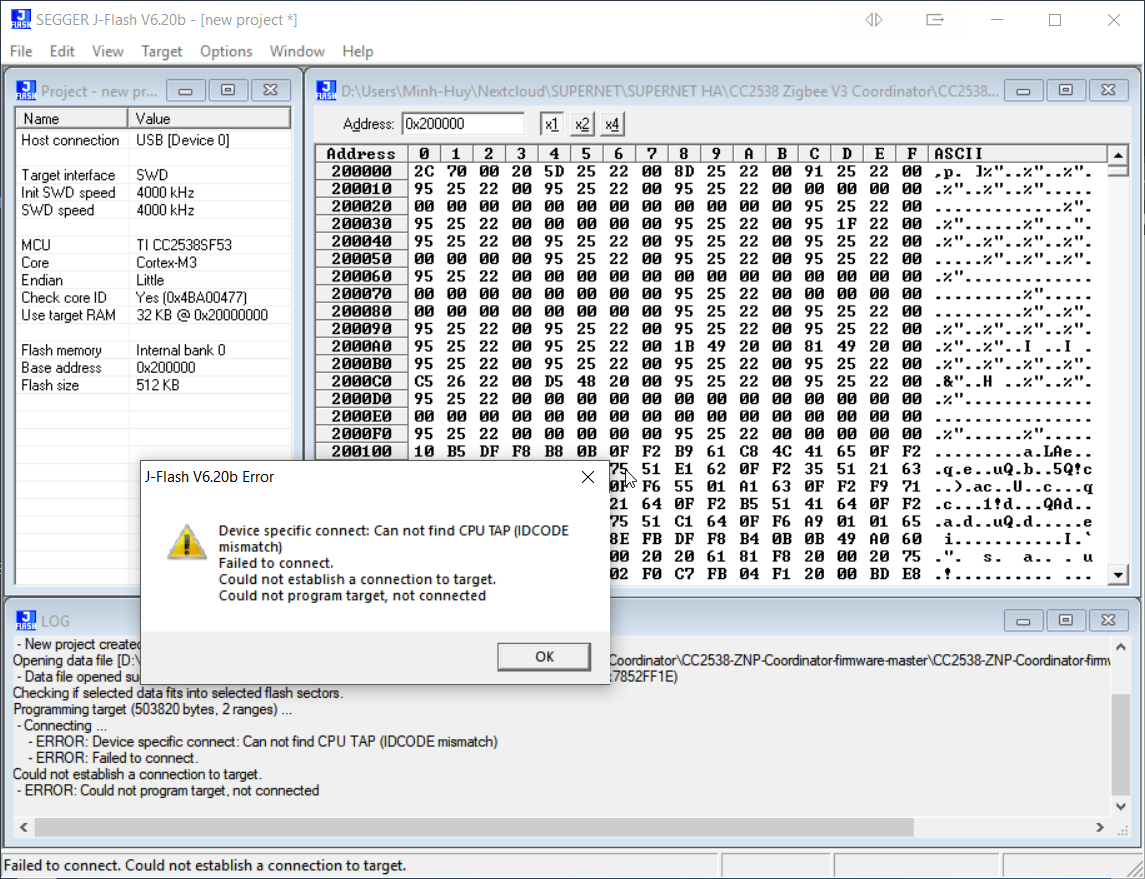Click OK in the J-Flash Error dialog

coord(544,656)
